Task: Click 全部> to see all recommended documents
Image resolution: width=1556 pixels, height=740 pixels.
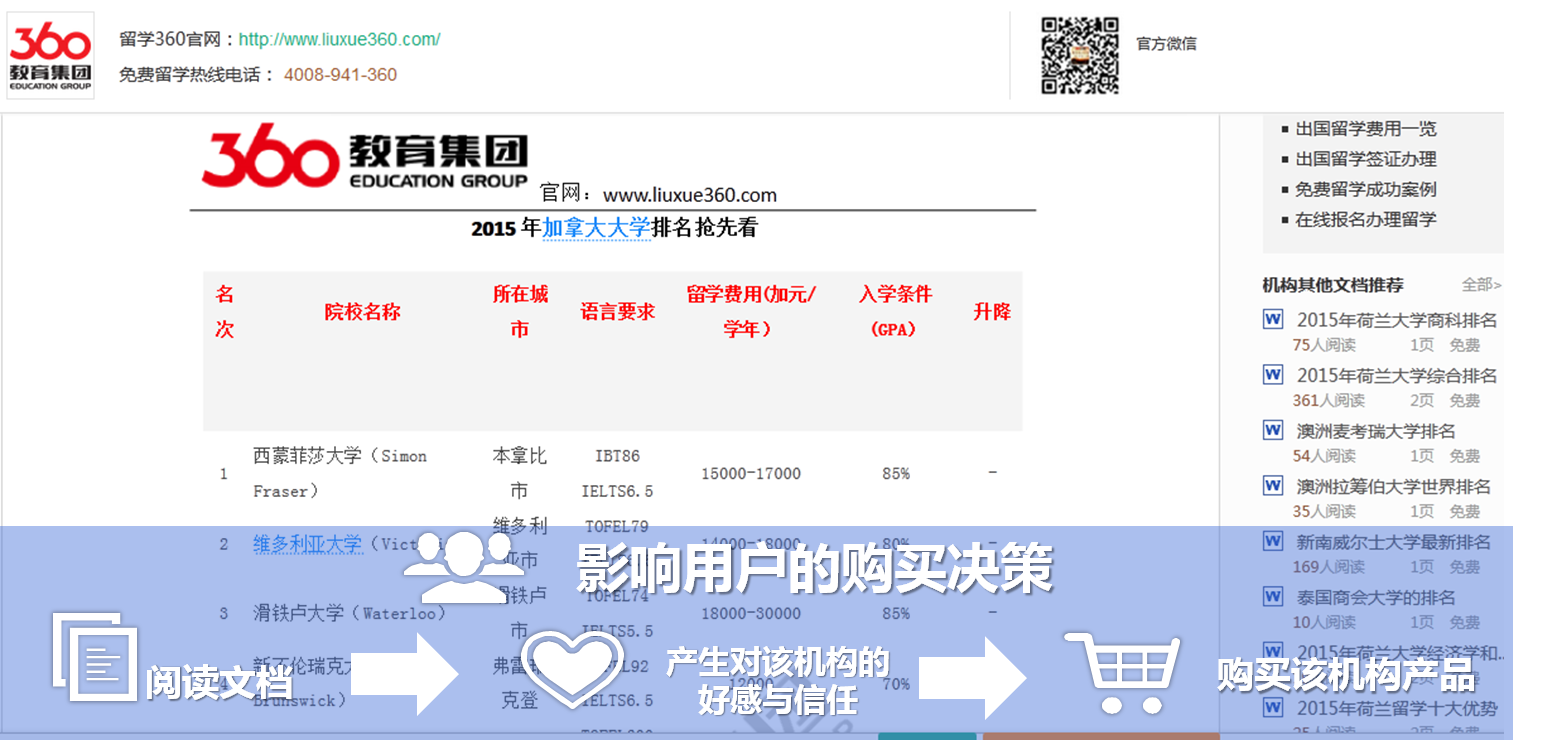Action: (x=1481, y=285)
